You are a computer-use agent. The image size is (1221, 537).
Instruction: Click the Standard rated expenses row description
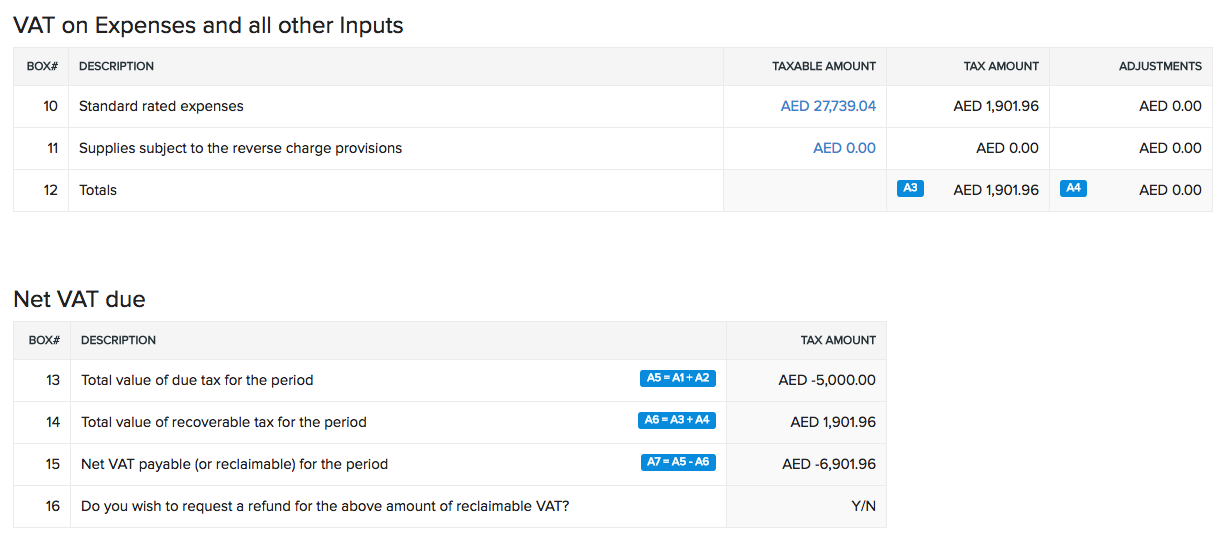click(x=161, y=106)
